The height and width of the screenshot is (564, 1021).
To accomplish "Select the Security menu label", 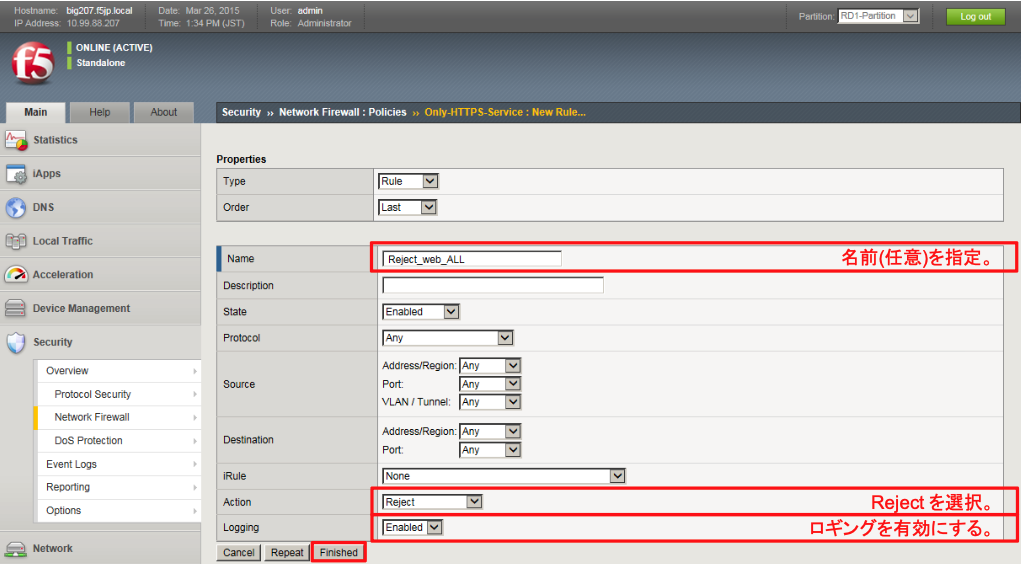I will coord(53,342).
